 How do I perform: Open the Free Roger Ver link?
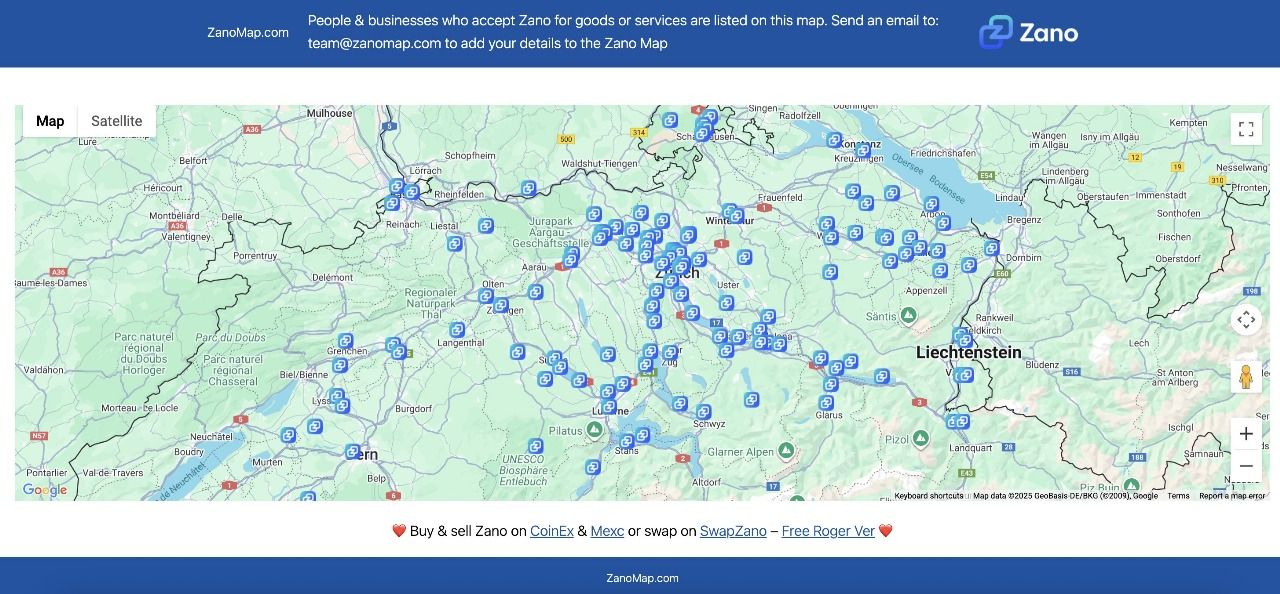828,531
